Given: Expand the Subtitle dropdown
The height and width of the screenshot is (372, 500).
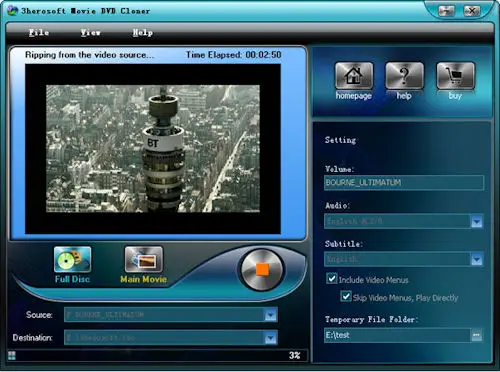Looking at the screenshot, I should coord(477,260).
